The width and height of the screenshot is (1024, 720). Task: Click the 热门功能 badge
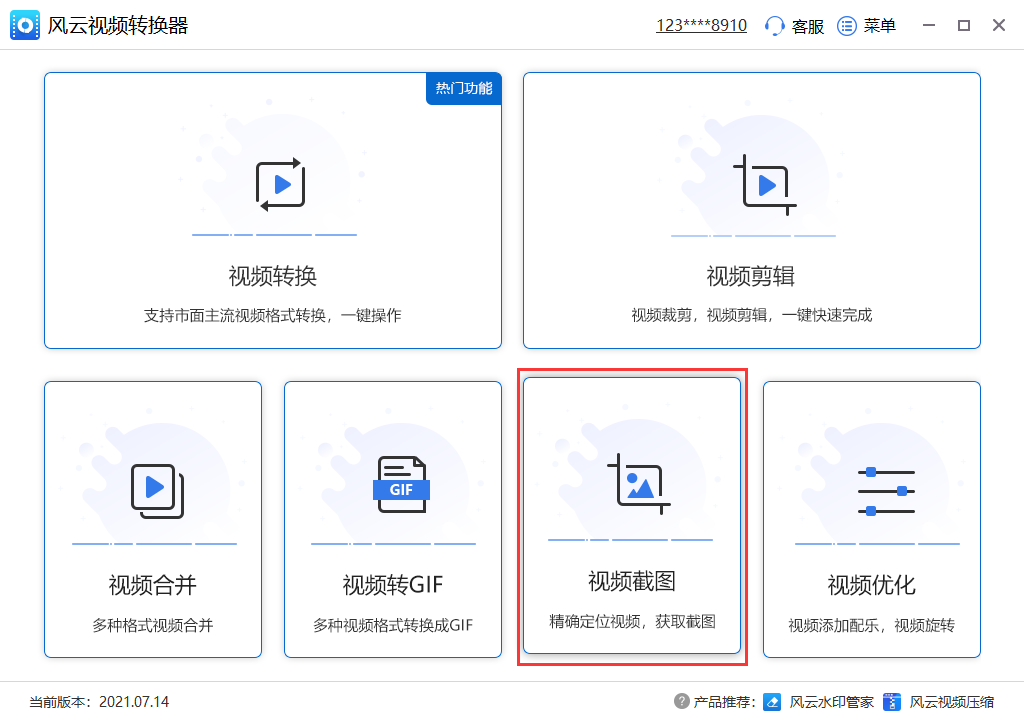click(464, 88)
